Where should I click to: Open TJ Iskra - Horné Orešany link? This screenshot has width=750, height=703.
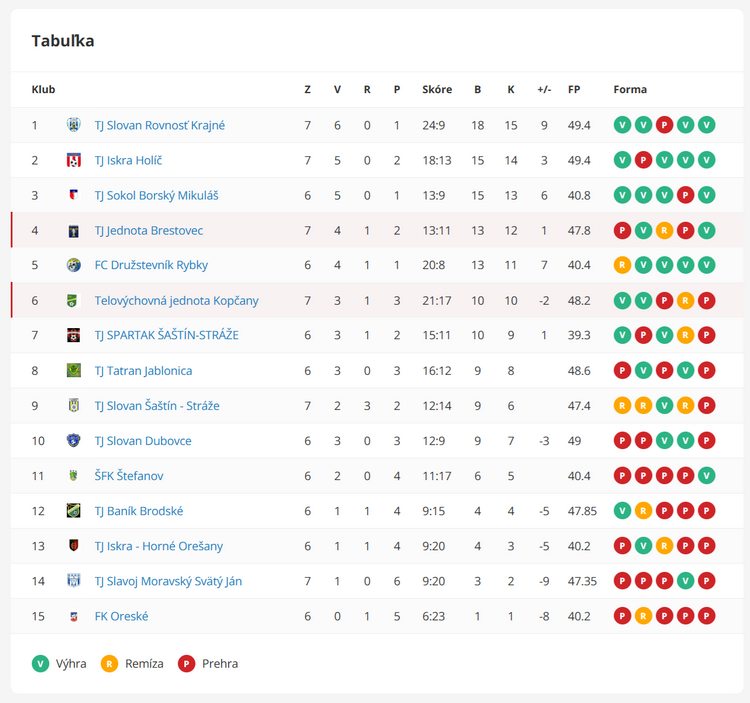(x=159, y=546)
